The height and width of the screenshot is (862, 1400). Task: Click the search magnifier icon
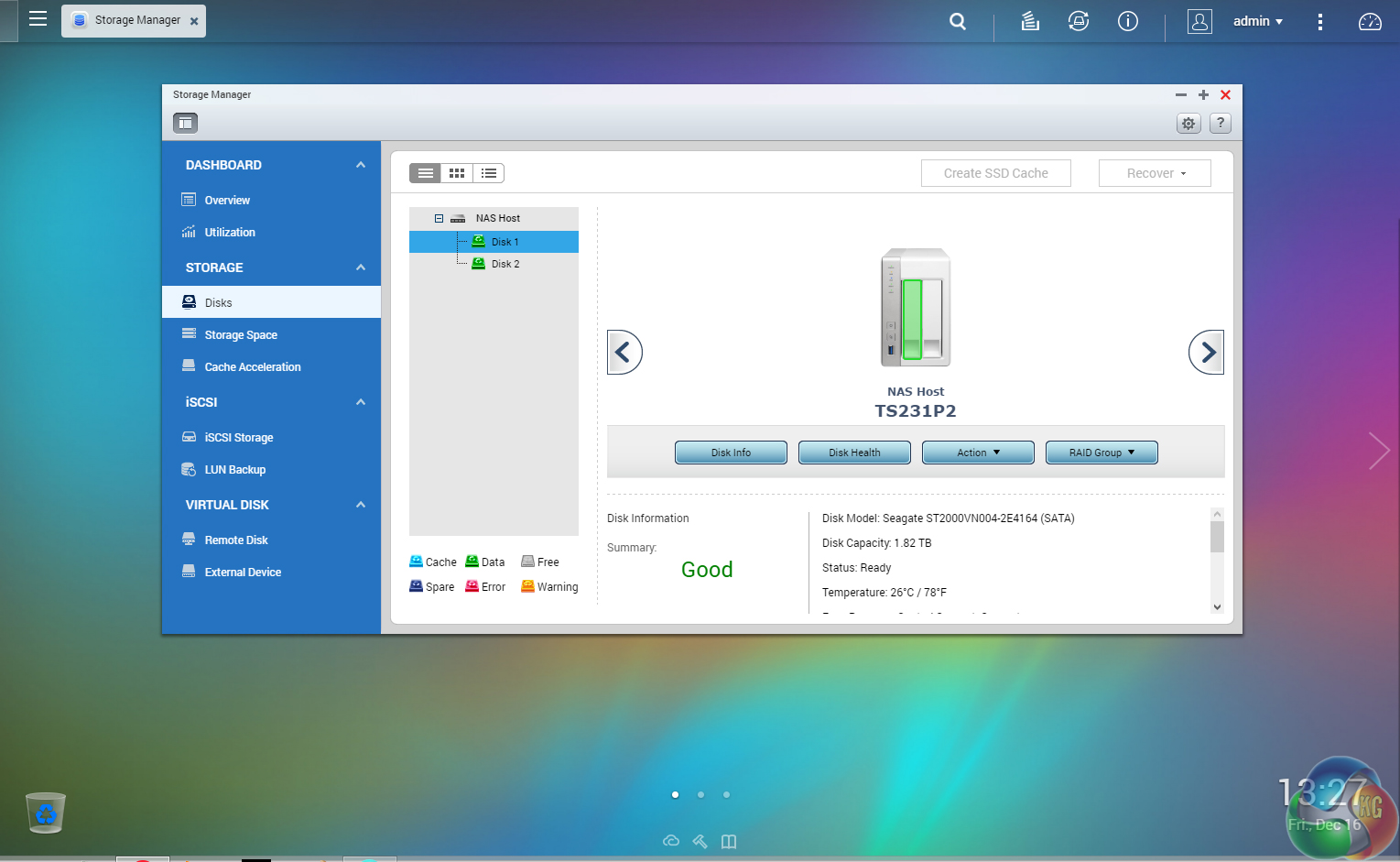coord(958,21)
